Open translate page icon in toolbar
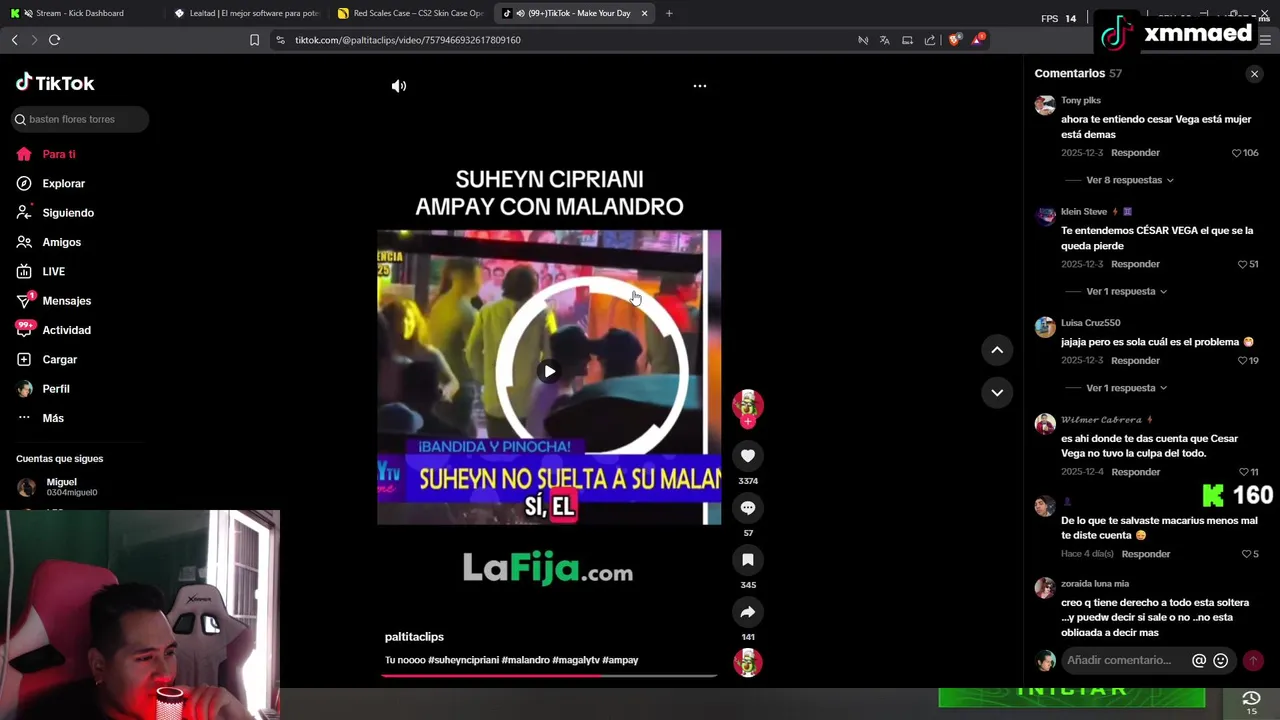Viewport: 1280px width, 720px height. click(885, 40)
